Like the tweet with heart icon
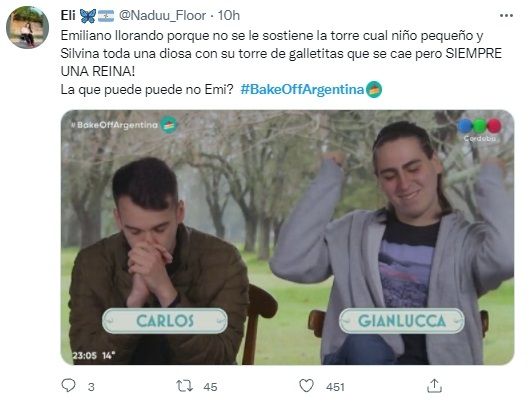 tap(306, 386)
